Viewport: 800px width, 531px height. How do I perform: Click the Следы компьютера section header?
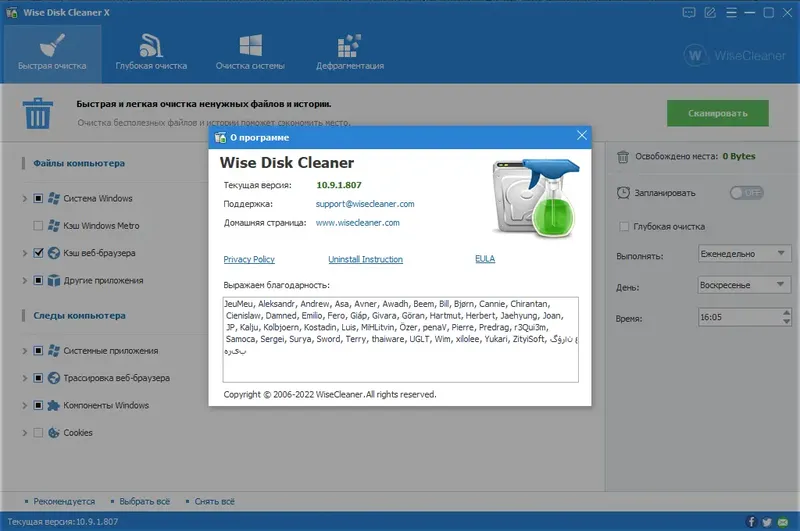pos(79,316)
